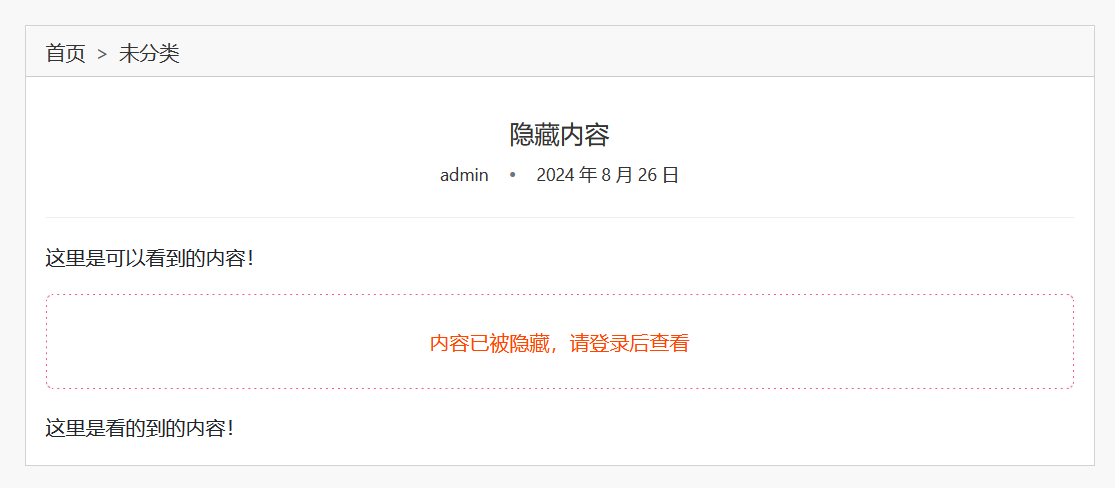Screen dimensions: 1115x488
Task: Click the pink dotted border hidden-content box
Action: tap(560, 341)
